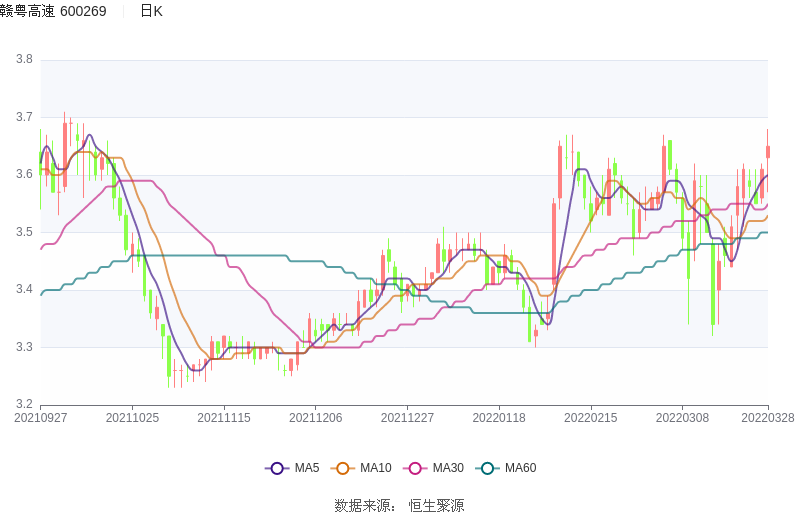Toggle MA30 line using its legend label
The height and width of the screenshot is (517, 800).
(447, 468)
